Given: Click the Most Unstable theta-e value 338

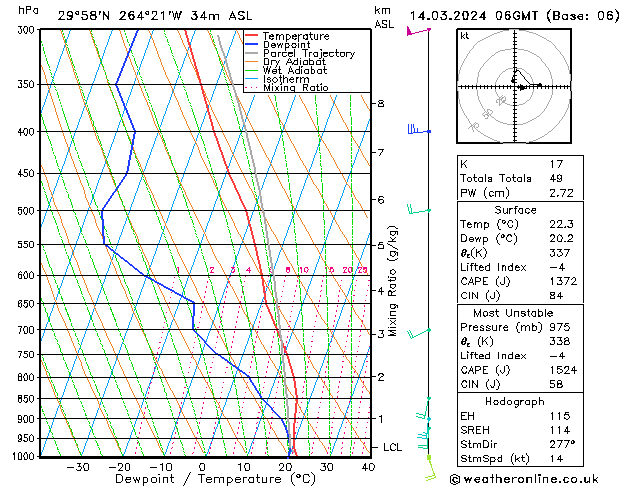Looking at the screenshot, I should (560, 341).
